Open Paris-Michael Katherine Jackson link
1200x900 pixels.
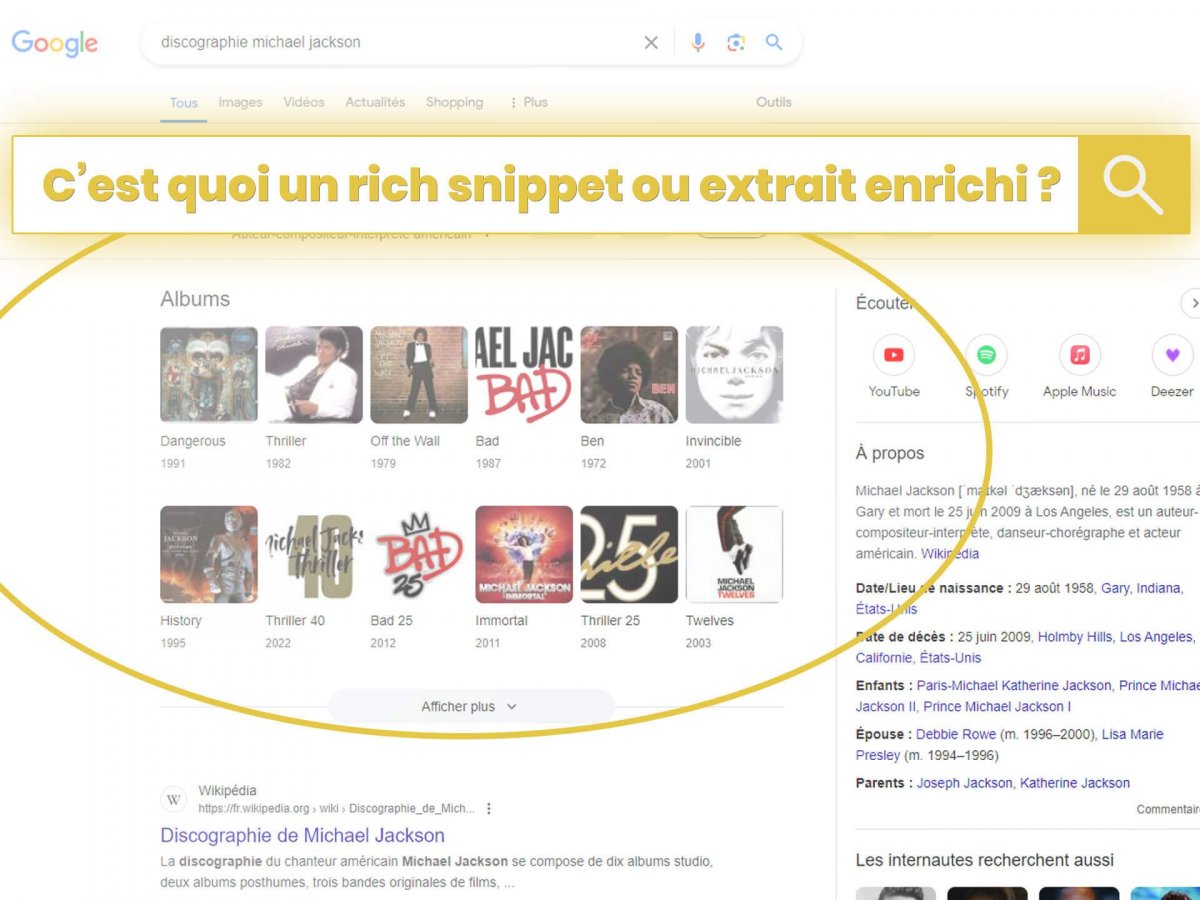click(x=1014, y=685)
